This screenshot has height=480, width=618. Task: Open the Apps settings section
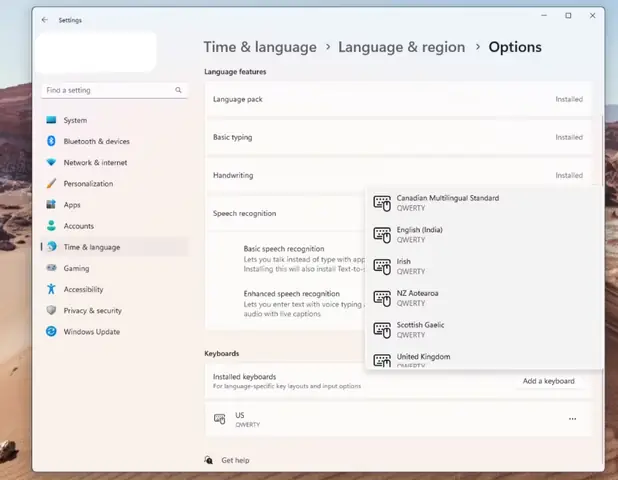tap(114, 205)
